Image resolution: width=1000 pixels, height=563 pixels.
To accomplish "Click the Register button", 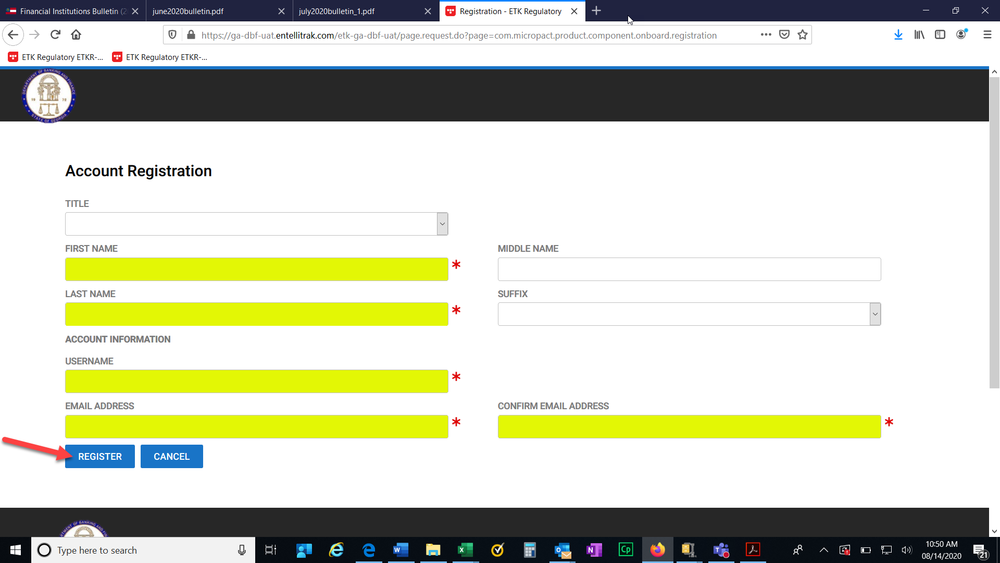I will [x=100, y=456].
